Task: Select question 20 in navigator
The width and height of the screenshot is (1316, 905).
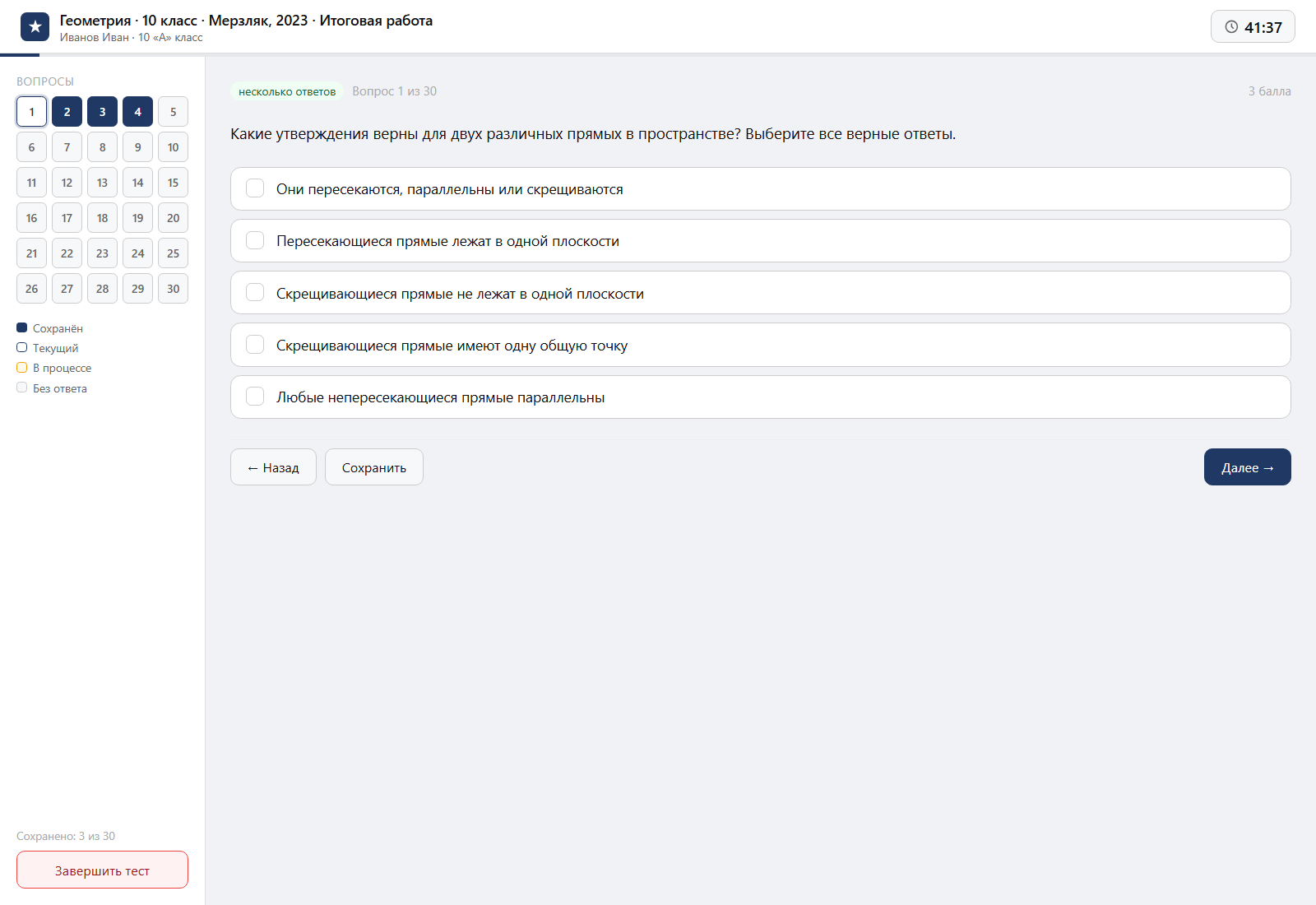Action: [x=173, y=218]
